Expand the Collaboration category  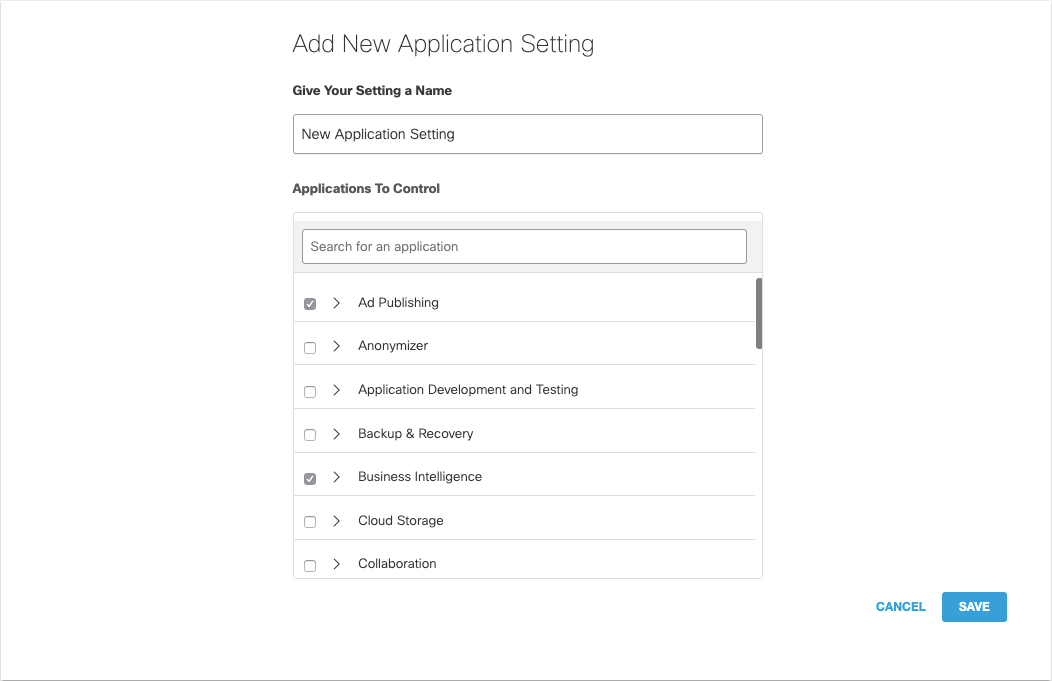point(336,564)
